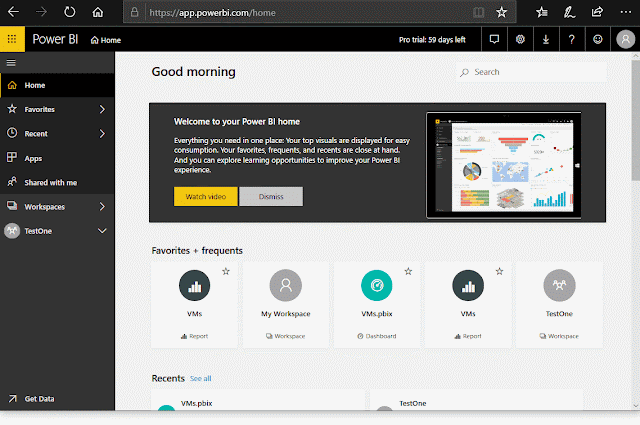Favorite the second VMs report star

click(499, 271)
